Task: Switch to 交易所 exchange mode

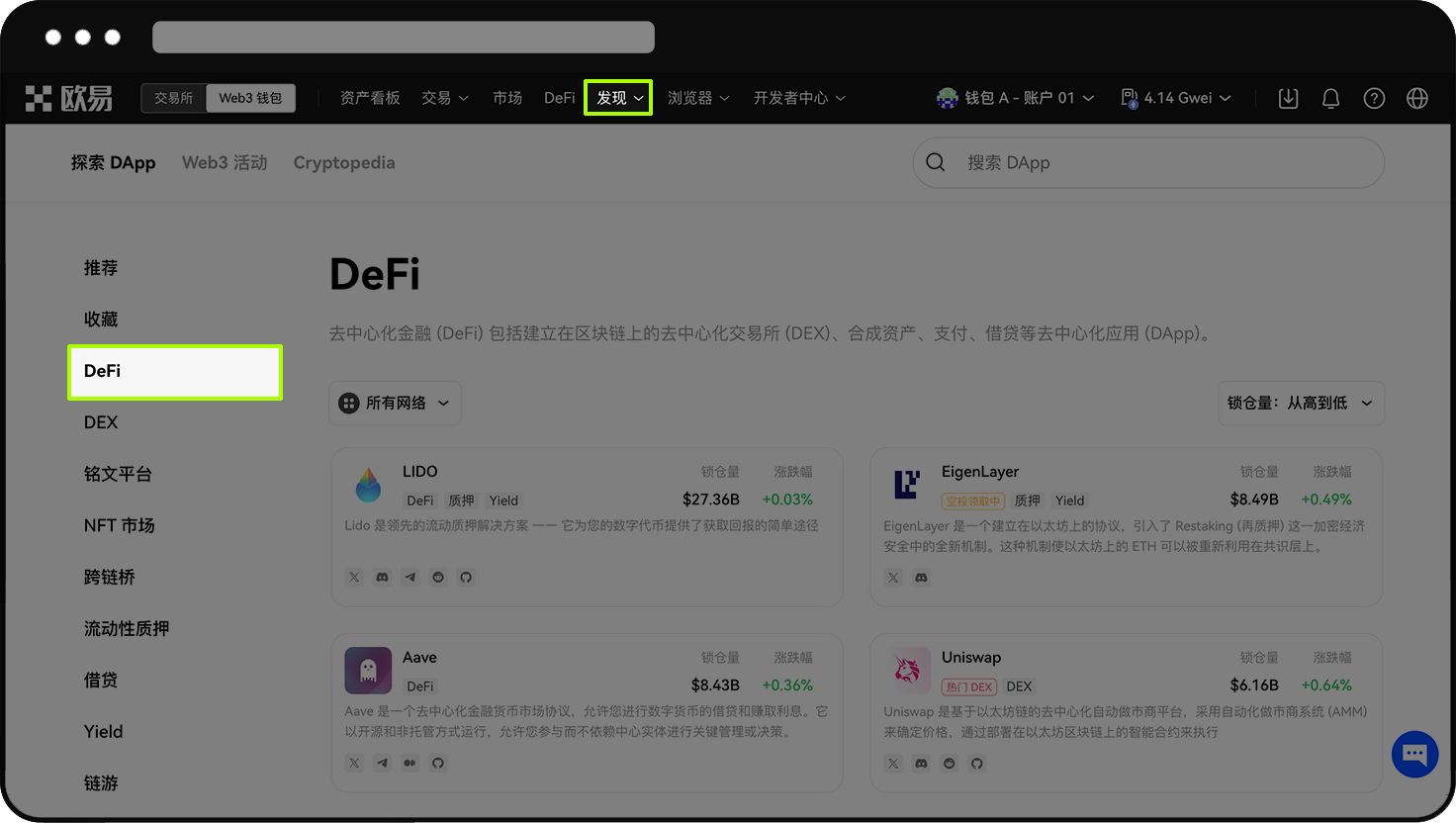Action: pyautogui.click(x=173, y=98)
